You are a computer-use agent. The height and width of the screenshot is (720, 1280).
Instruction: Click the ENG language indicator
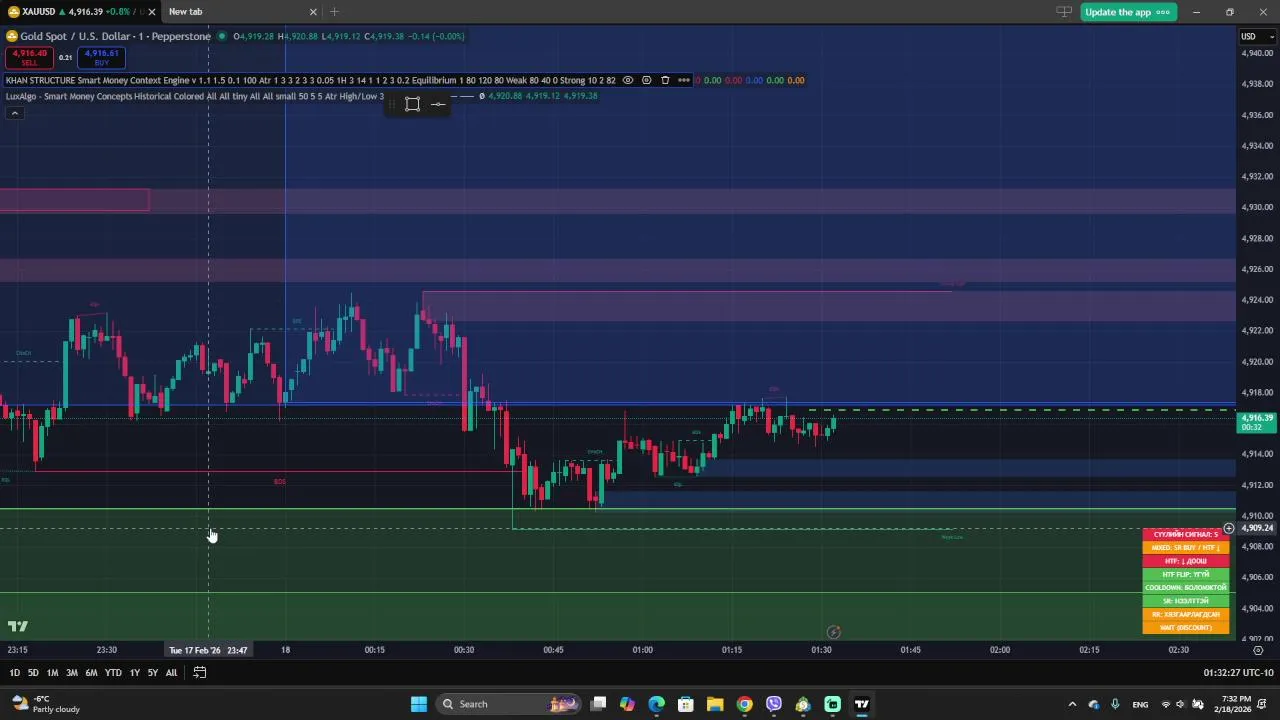point(1140,704)
